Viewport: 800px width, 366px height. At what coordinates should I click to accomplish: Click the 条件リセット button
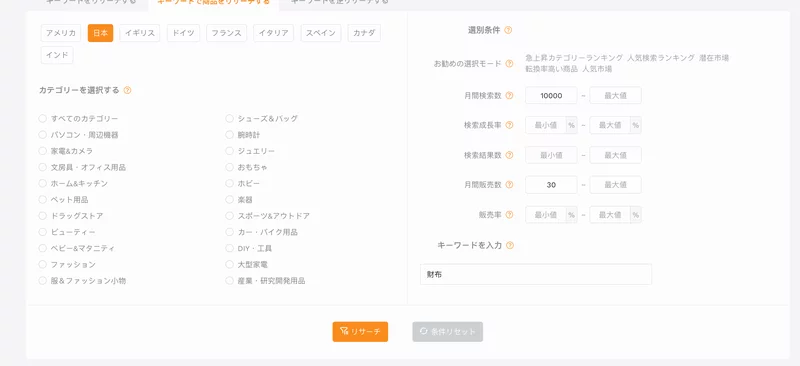pos(447,332)
